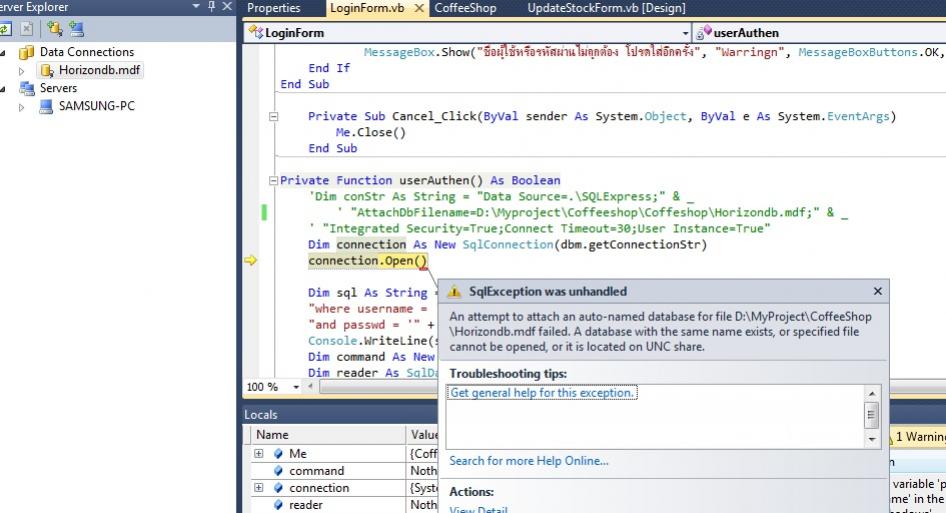Click the editor horizontal scrollbar left arrow

(311, 386)
